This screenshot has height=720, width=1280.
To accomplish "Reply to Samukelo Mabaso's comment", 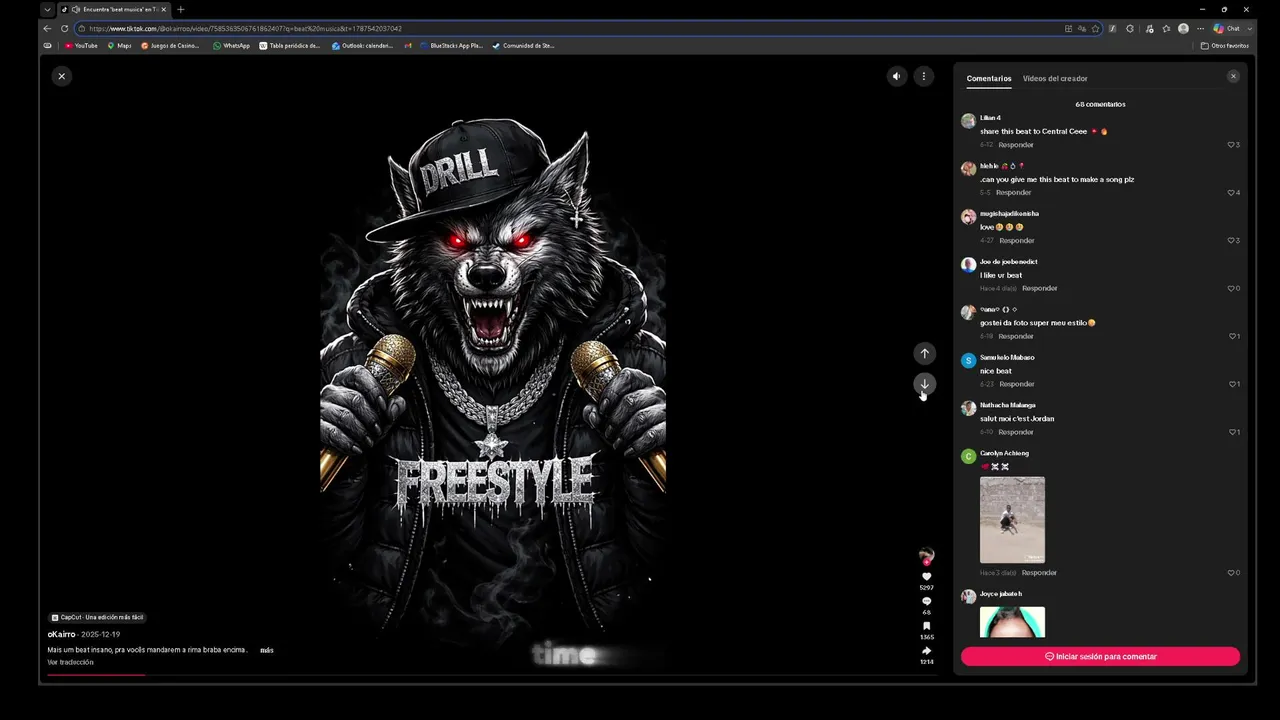I will [1017, 384].
